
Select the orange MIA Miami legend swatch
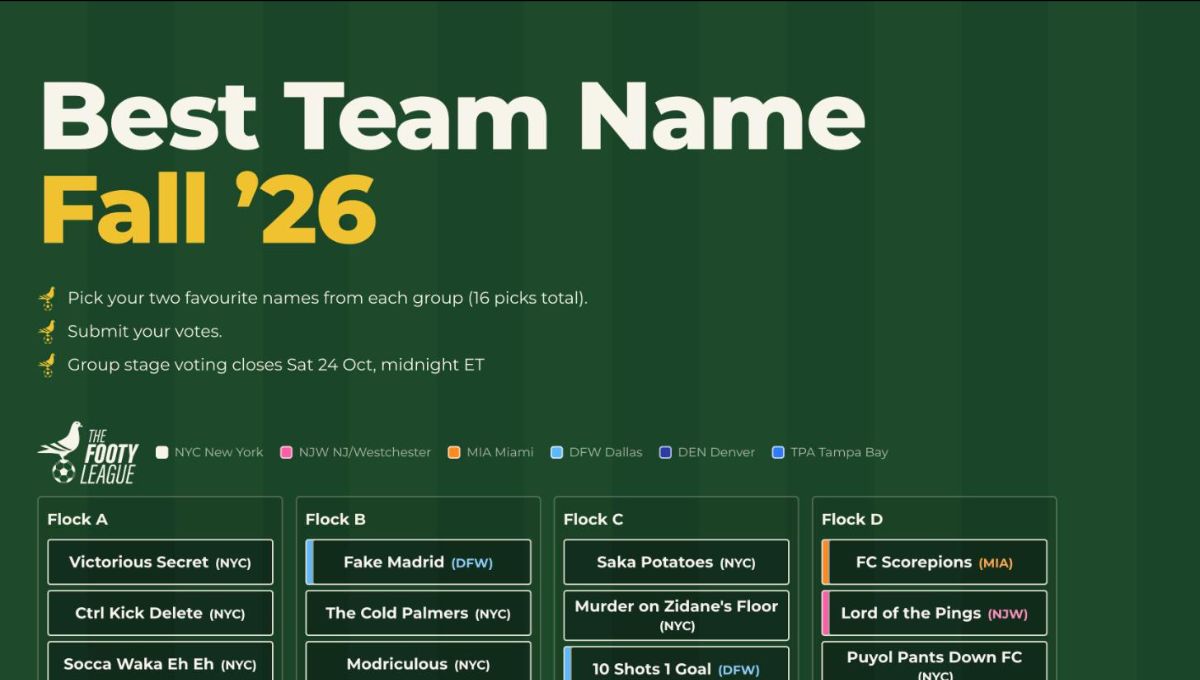coord(454,452)
